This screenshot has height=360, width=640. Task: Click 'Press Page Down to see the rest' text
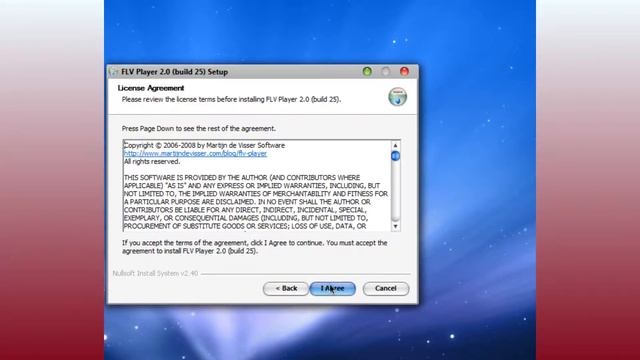pyautogui.click(x=199, y=129)
